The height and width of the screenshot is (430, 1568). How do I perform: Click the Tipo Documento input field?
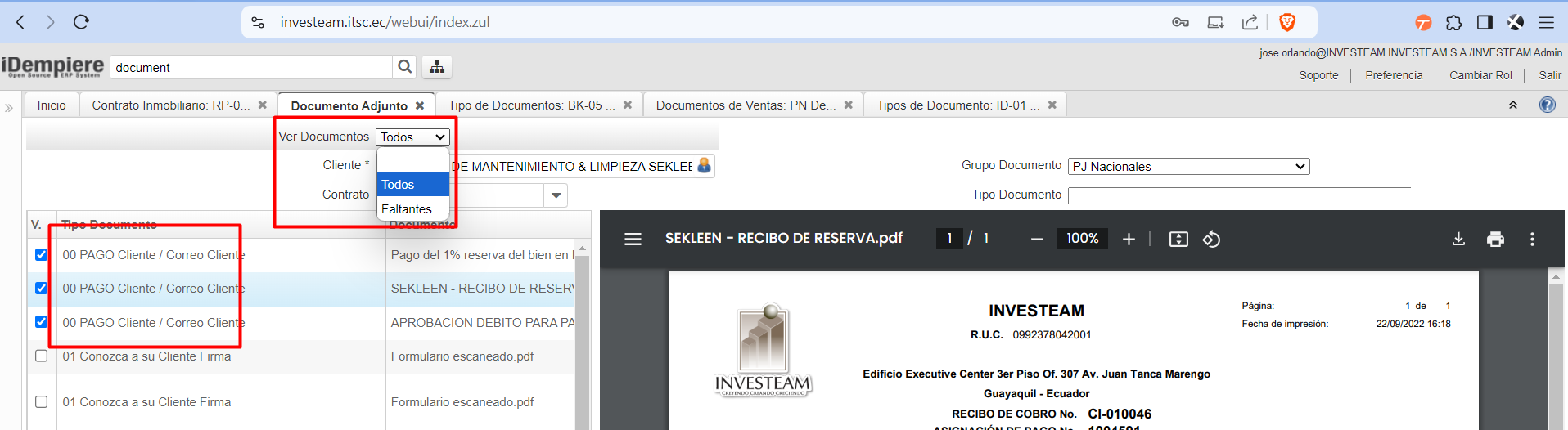point(1239,195)
